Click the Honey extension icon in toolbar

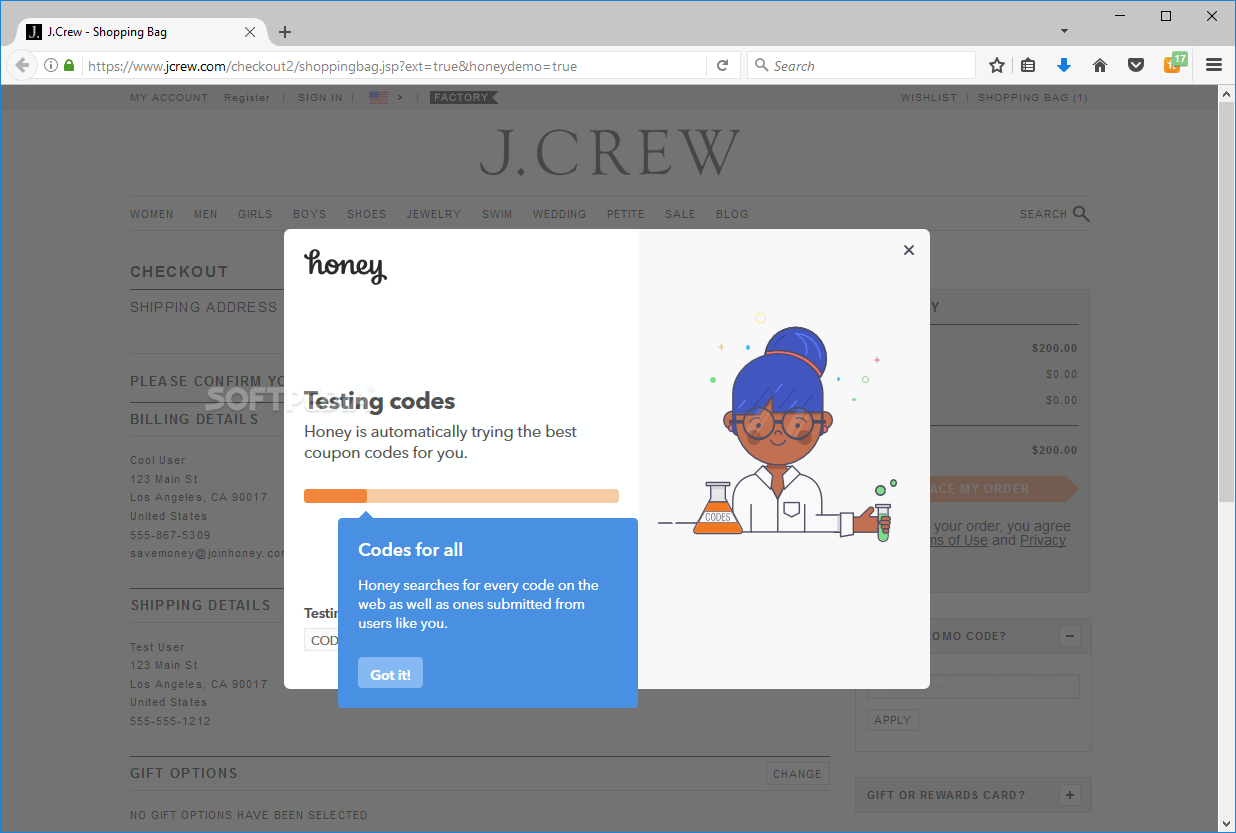coord(1174,64)
